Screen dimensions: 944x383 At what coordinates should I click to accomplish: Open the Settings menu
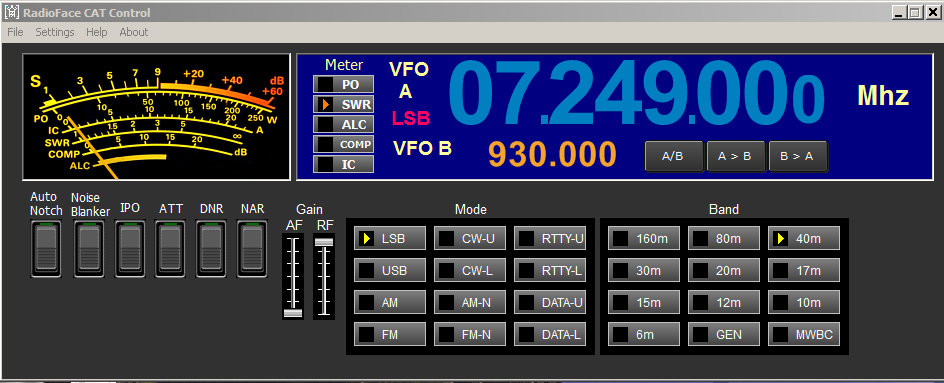(x=55, y=32)
